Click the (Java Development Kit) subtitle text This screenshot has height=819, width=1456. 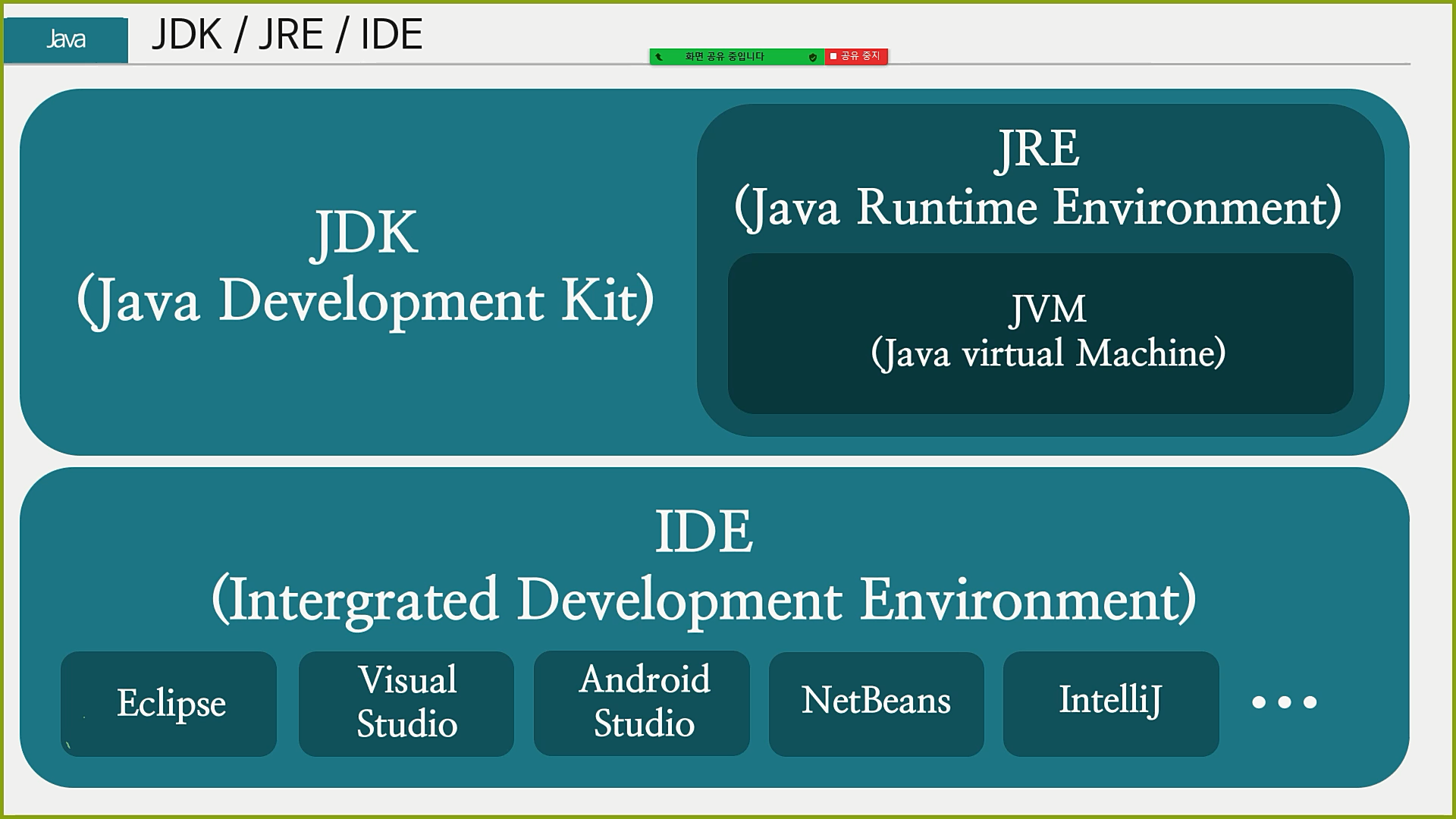pos(365,300)
